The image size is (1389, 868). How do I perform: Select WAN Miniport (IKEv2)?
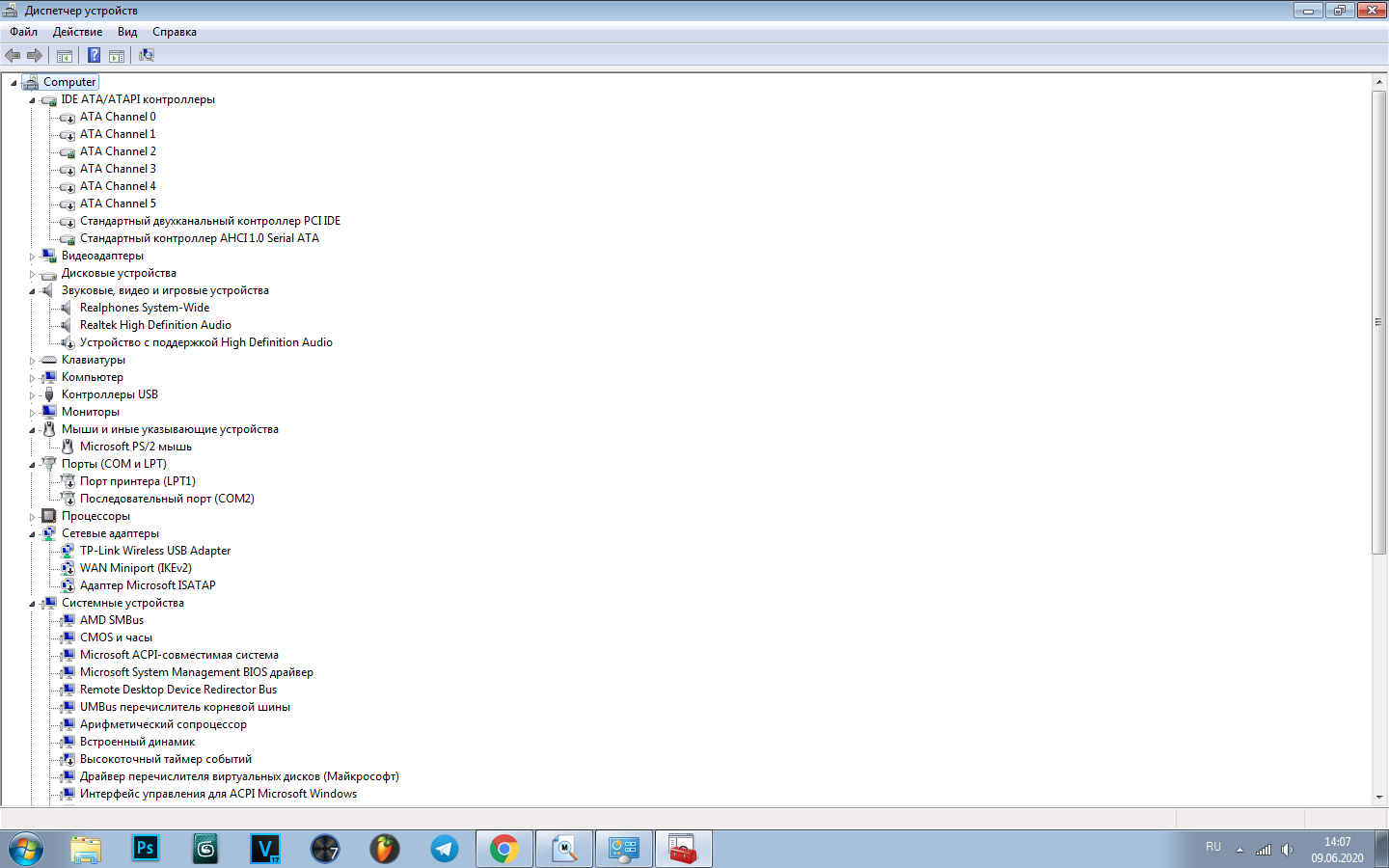tap(136, 568)
